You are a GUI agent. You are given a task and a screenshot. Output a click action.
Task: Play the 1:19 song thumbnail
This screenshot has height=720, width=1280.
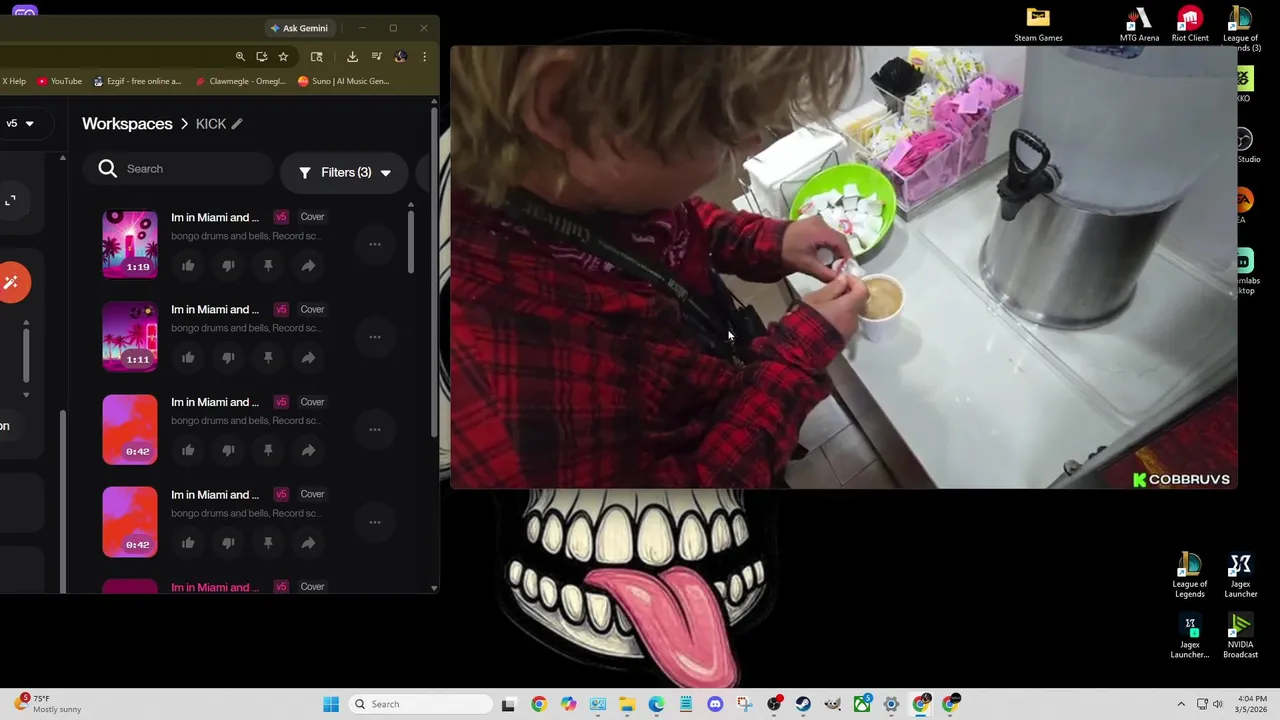[130, 244]
